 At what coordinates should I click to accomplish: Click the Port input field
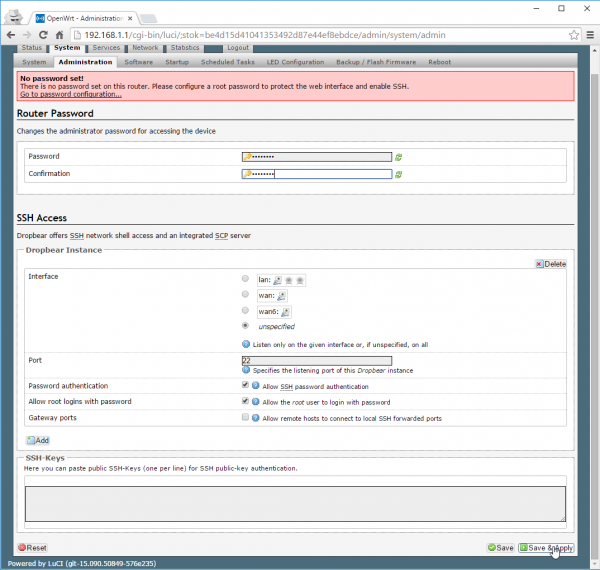pyautogui.click(x=316, y=361)
